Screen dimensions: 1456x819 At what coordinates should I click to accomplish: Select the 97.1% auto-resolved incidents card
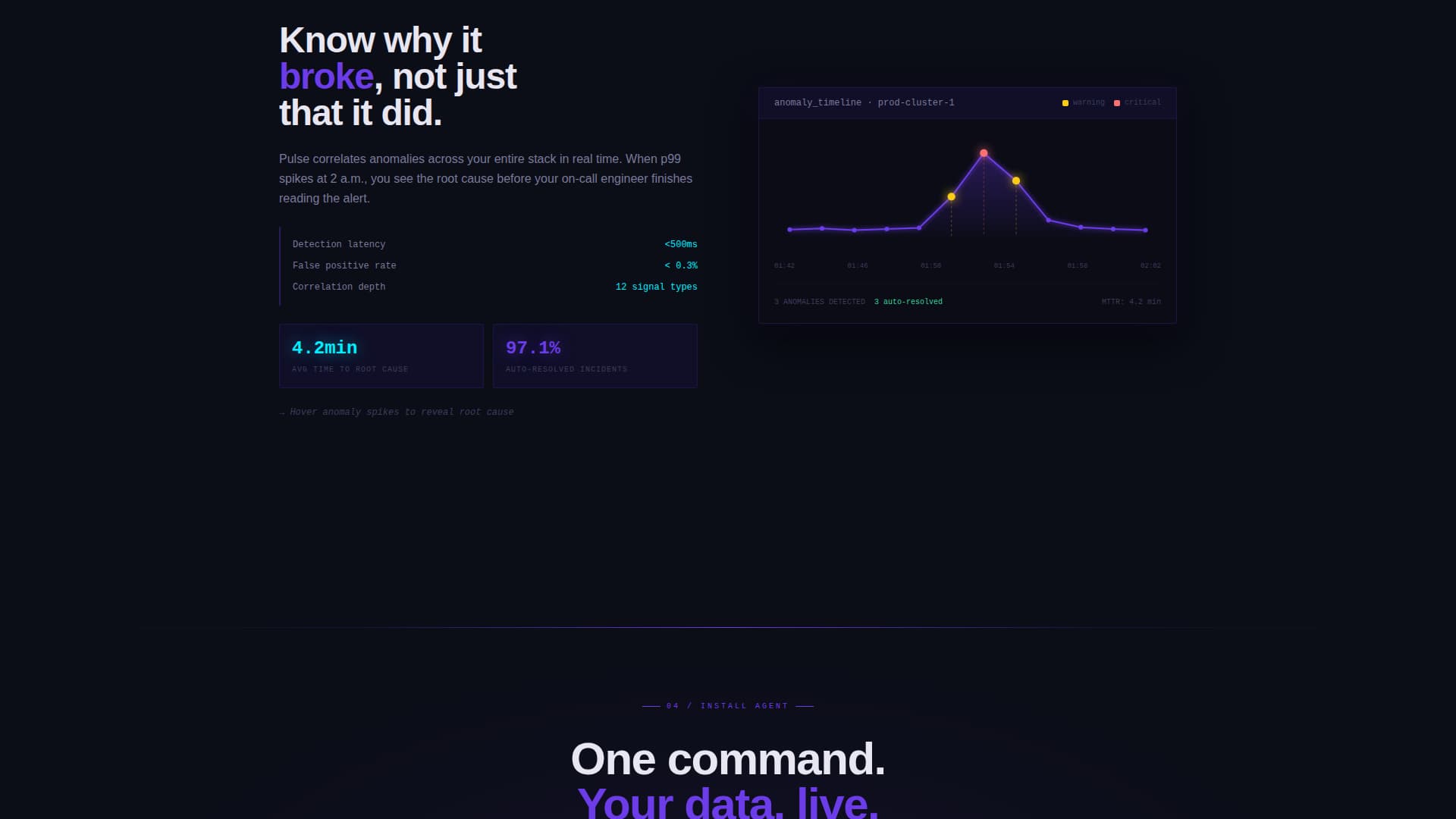[x=595, y=356]
